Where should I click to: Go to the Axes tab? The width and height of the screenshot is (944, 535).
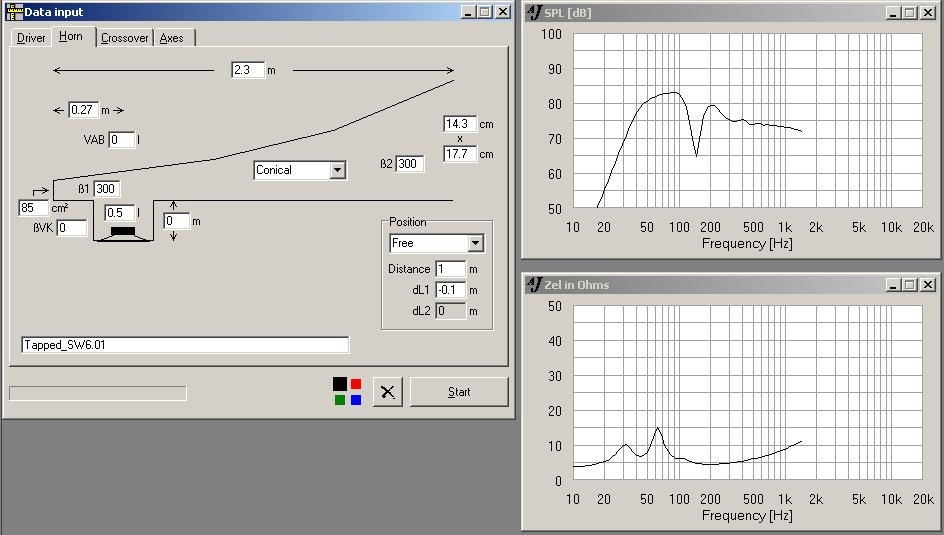[172, 38]
